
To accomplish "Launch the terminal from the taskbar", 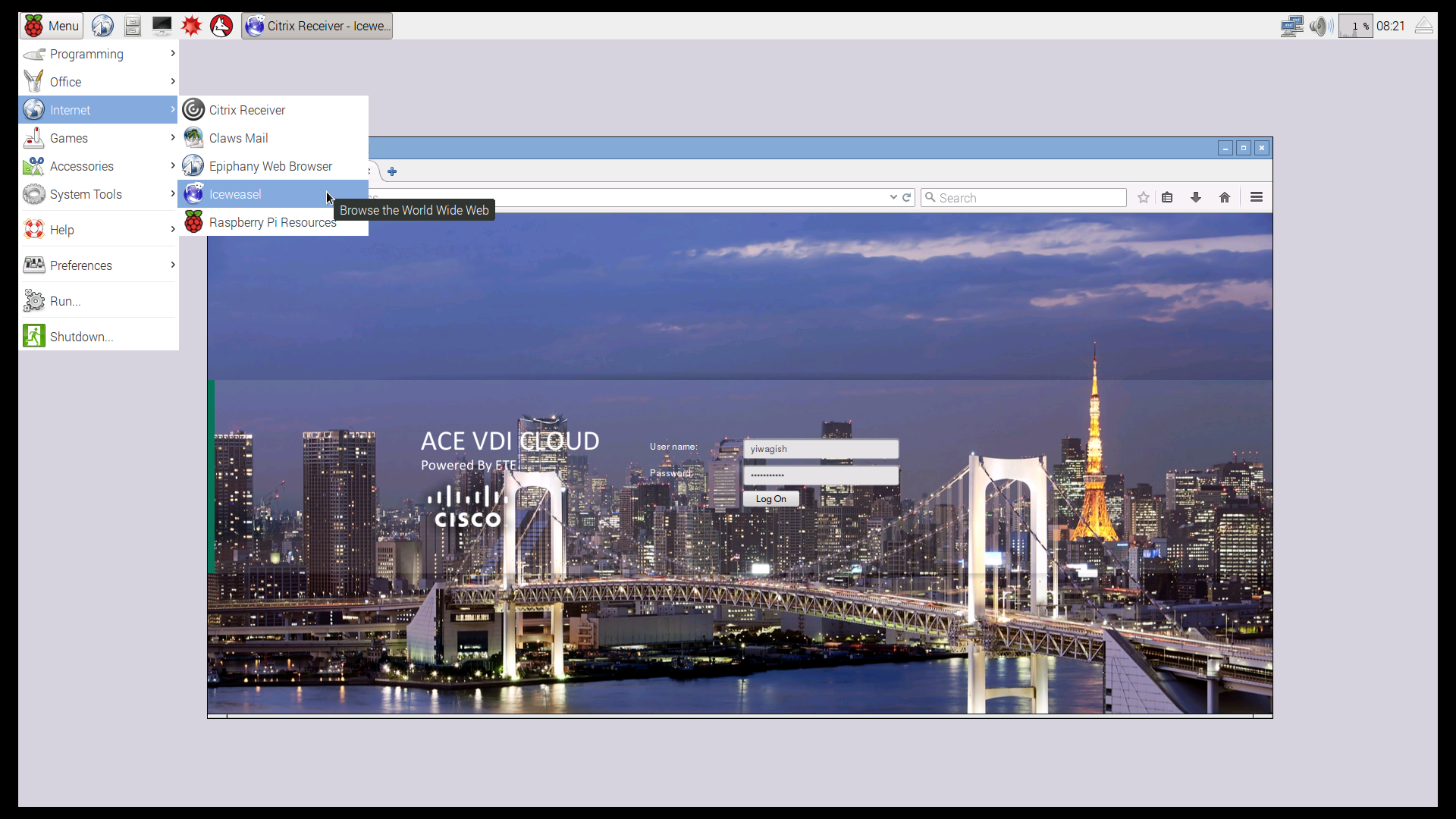I will [x=162, y=26].
